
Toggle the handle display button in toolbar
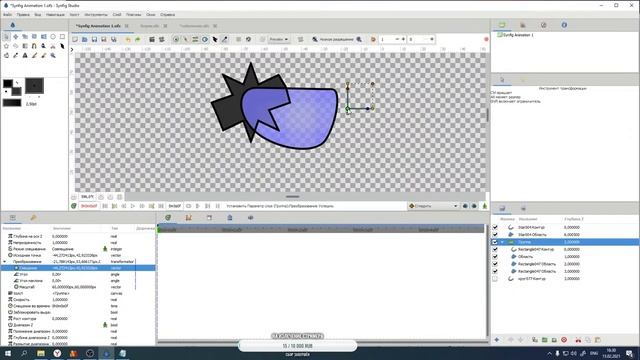[x=176, y=40]
